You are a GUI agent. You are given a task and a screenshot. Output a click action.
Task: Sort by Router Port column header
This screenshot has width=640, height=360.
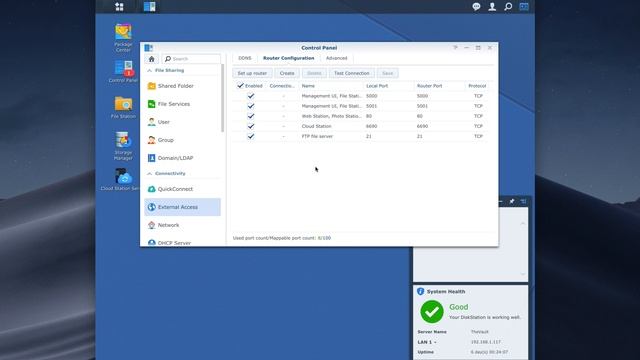point(429,86)
